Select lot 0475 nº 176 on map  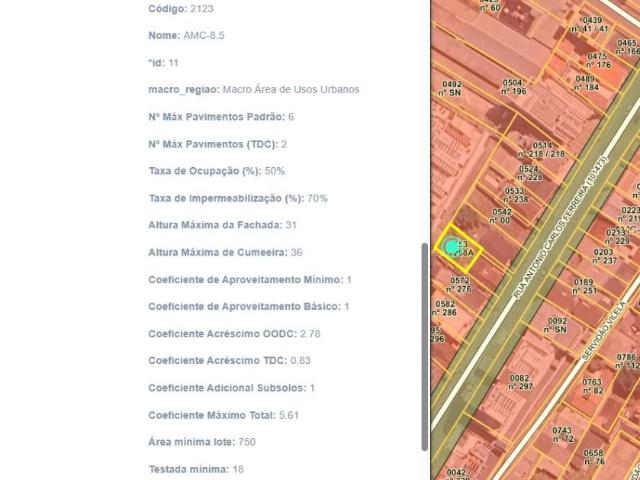(x=599, y=60)
